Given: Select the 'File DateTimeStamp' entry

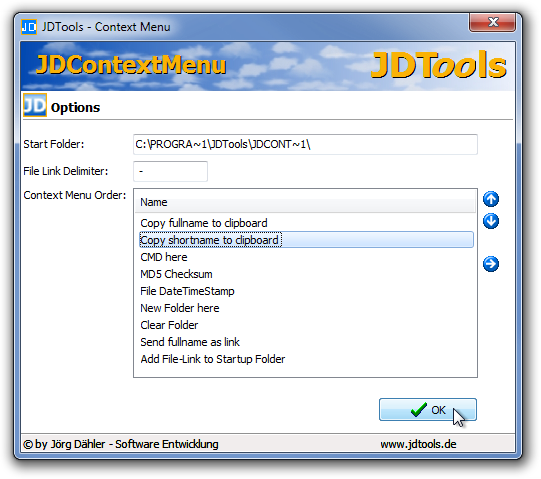Looking at the screenshot, I should coord(187,291).
